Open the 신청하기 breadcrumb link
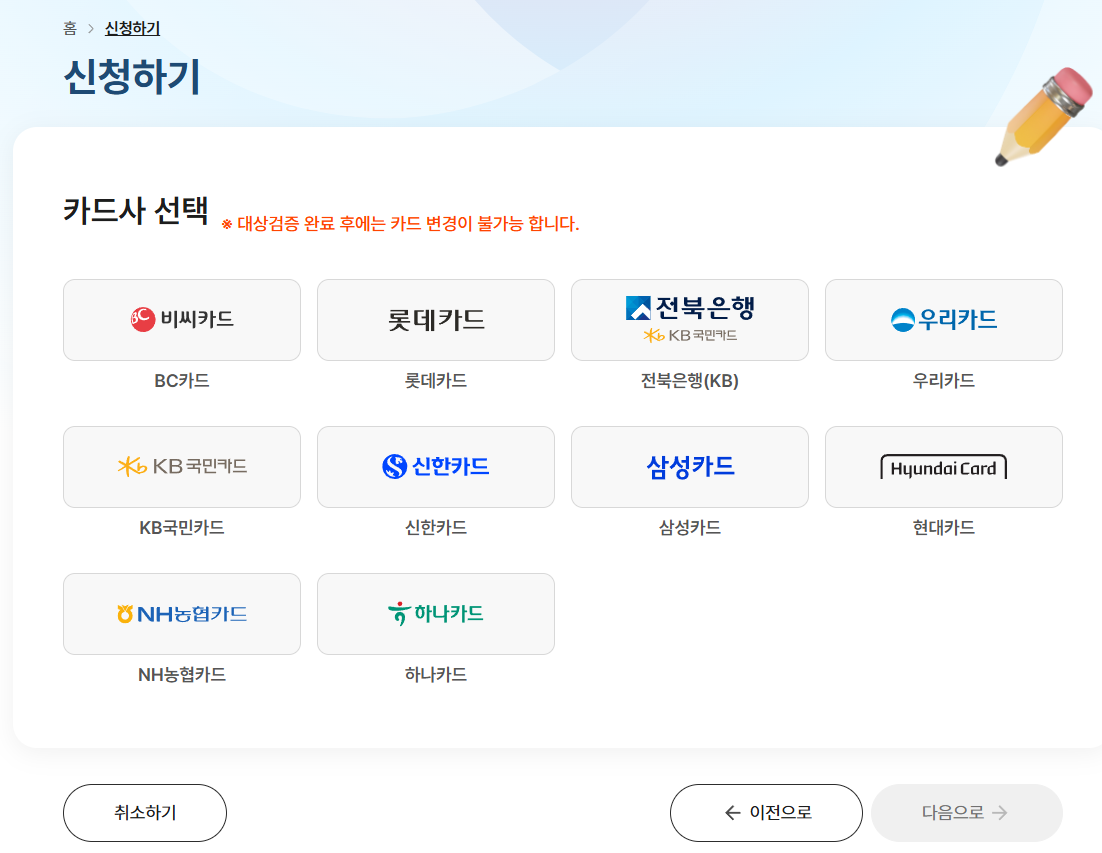1102x853 pixels. click(132, 29)
